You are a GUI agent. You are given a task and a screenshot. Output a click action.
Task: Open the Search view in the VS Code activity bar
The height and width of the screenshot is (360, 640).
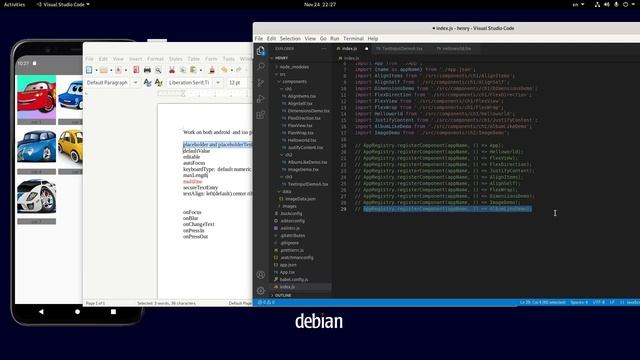tap(261, 67)
